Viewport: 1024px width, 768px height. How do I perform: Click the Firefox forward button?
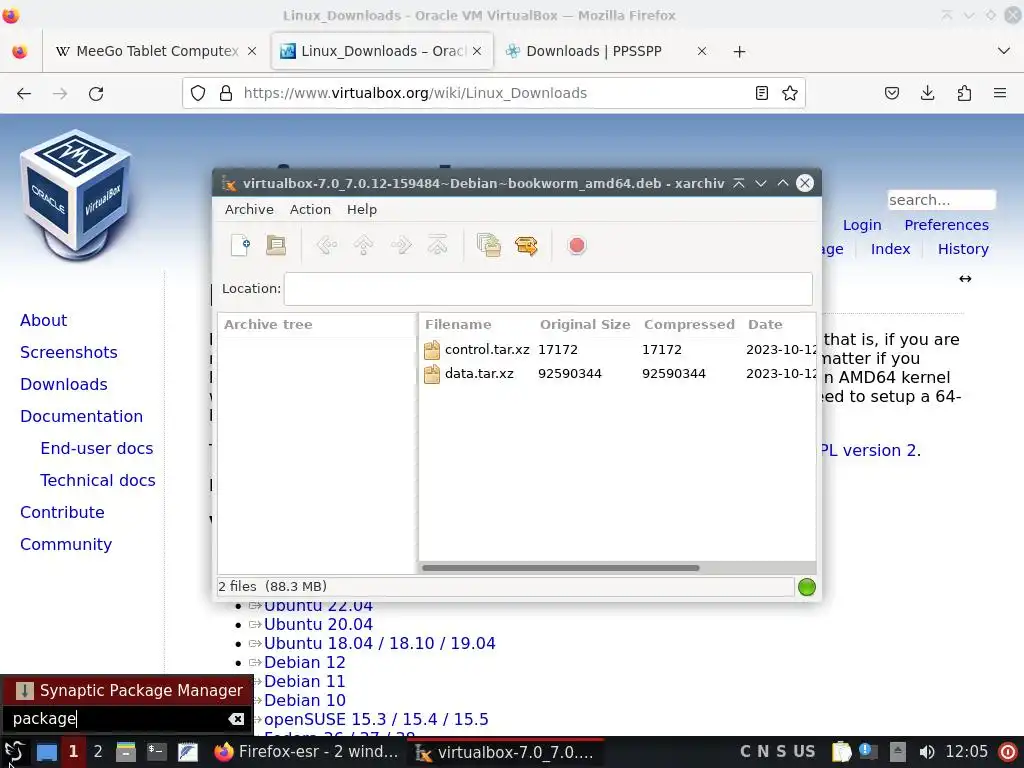(x=60, y=93)
